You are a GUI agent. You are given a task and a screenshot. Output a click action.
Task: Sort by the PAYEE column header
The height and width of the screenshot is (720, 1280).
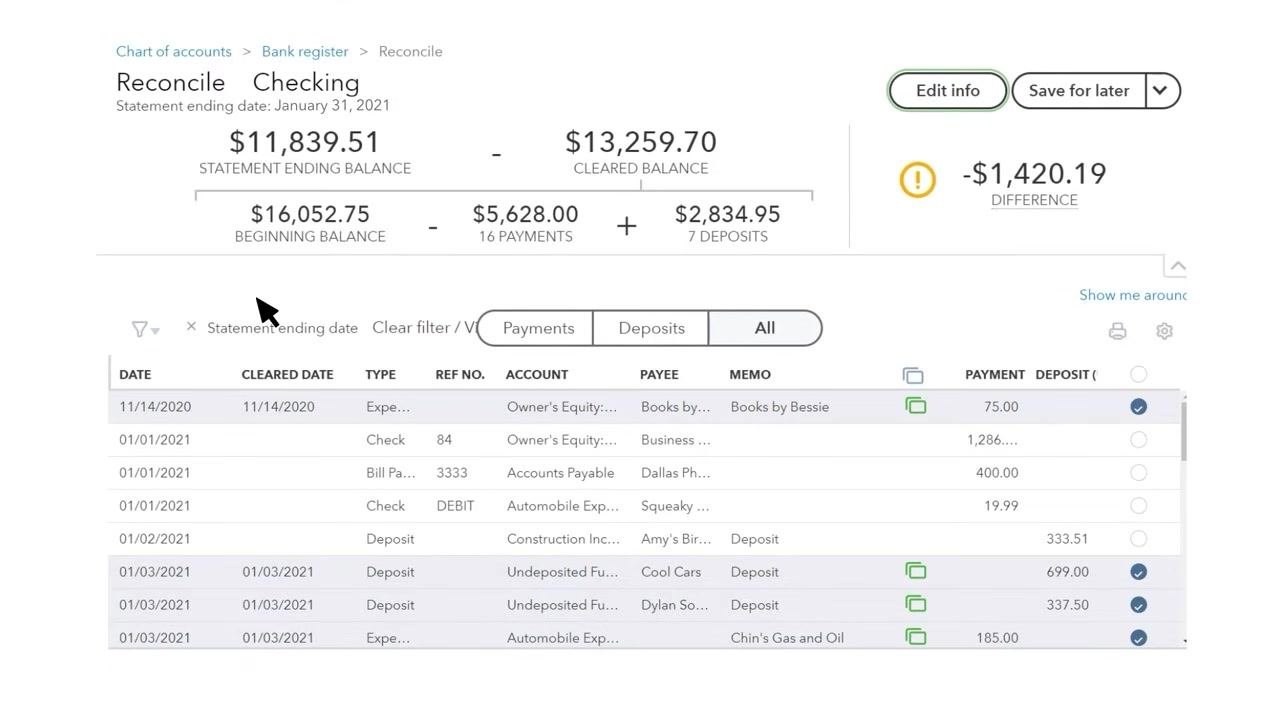tap(659, 374)
